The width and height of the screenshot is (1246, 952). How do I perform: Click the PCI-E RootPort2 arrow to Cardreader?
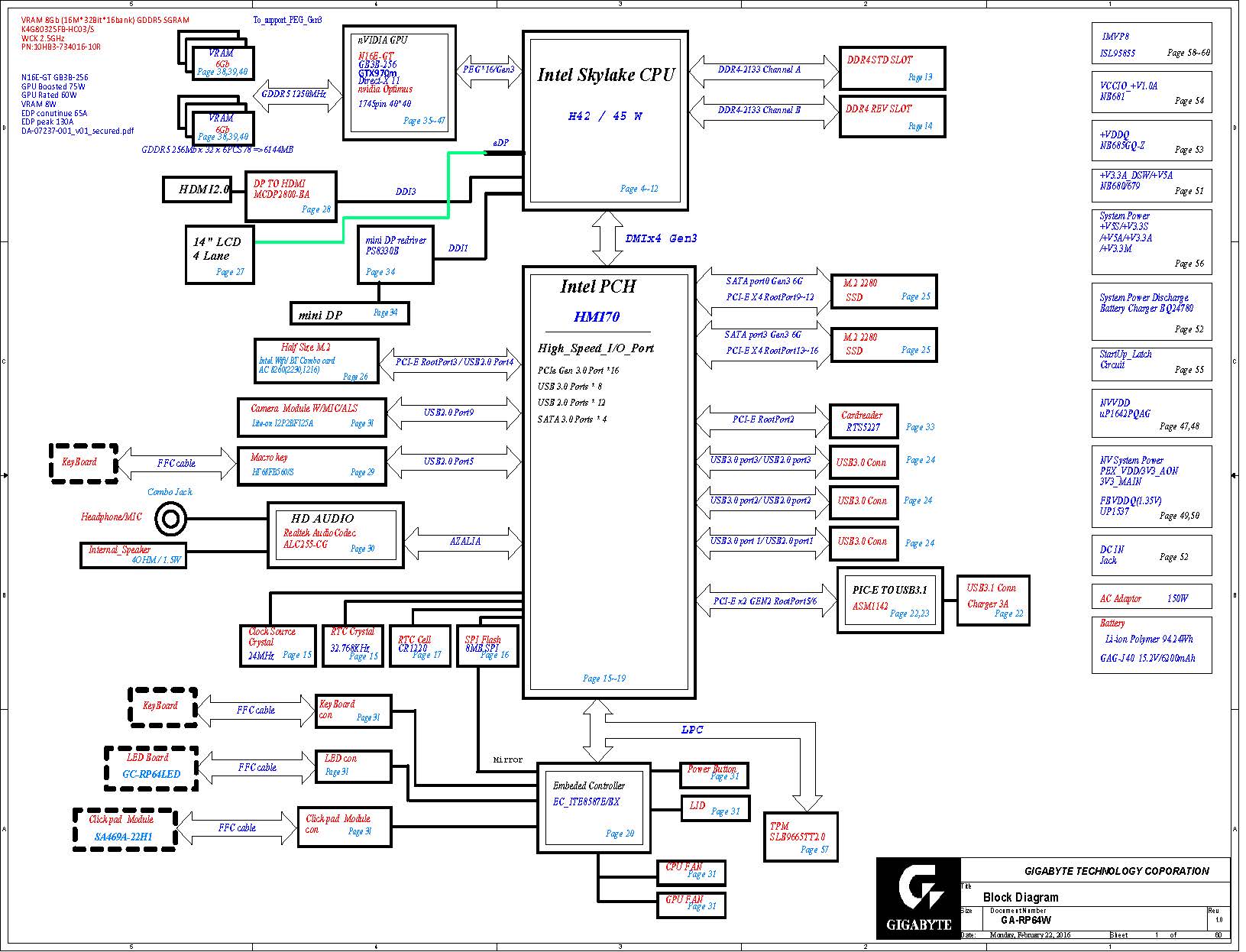[762, 419]
